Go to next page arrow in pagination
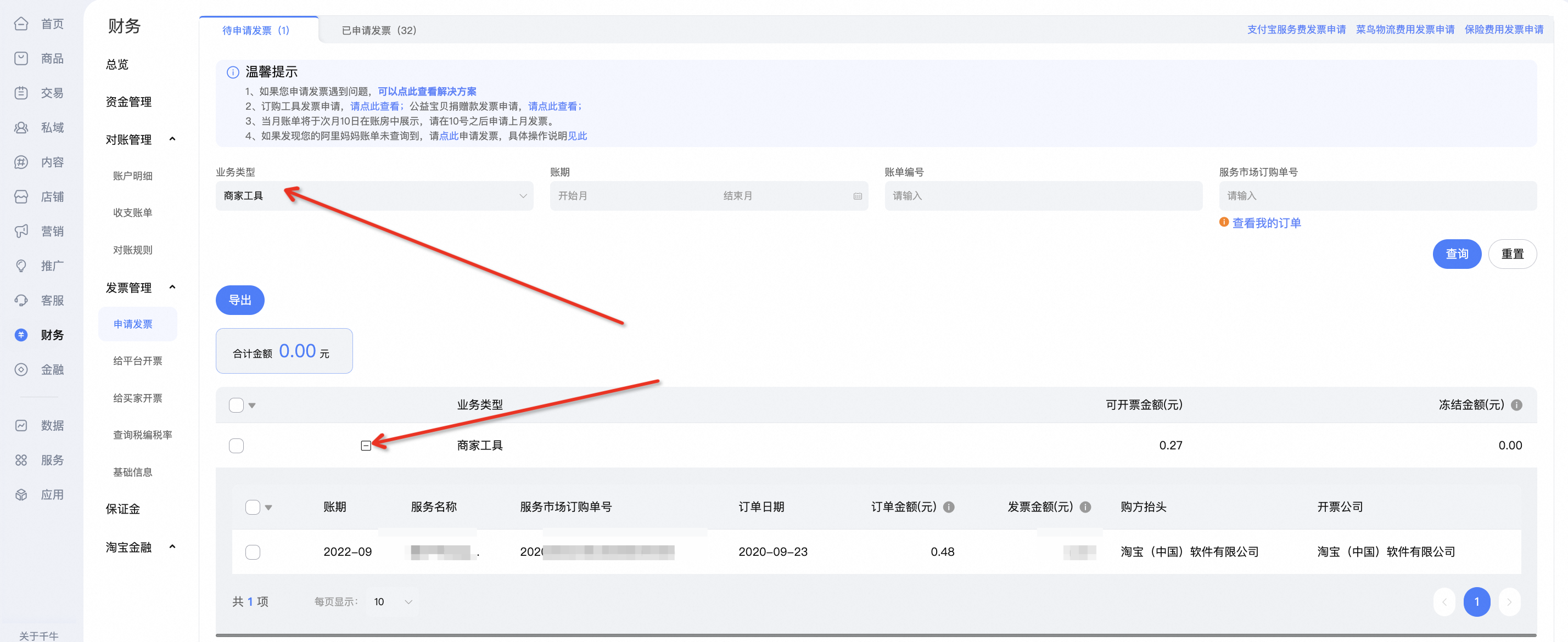 point(1509,602)
